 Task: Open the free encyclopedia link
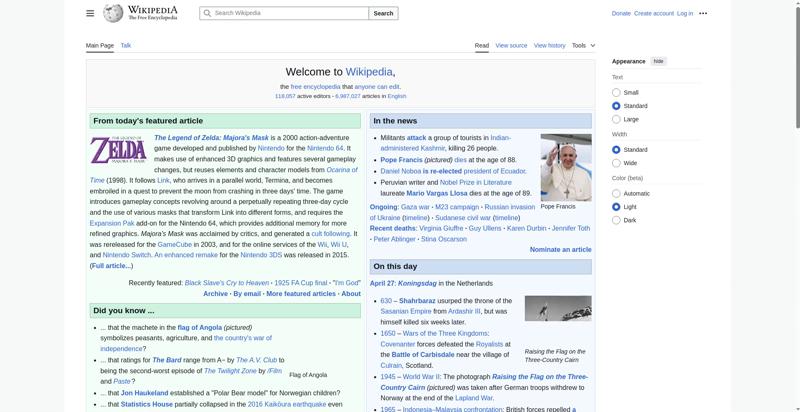315,87
